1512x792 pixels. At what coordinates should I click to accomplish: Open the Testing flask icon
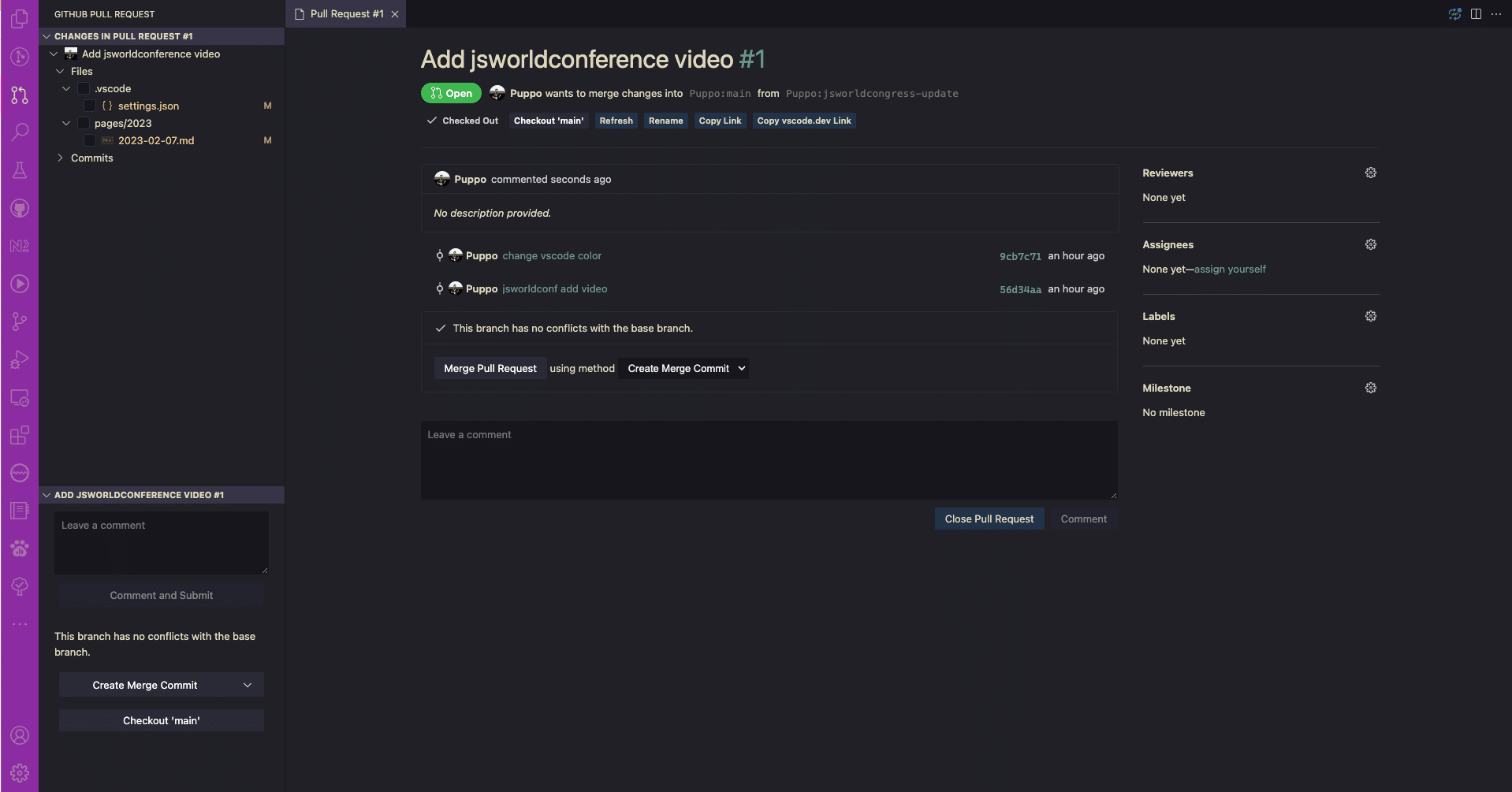coord(20,170)
